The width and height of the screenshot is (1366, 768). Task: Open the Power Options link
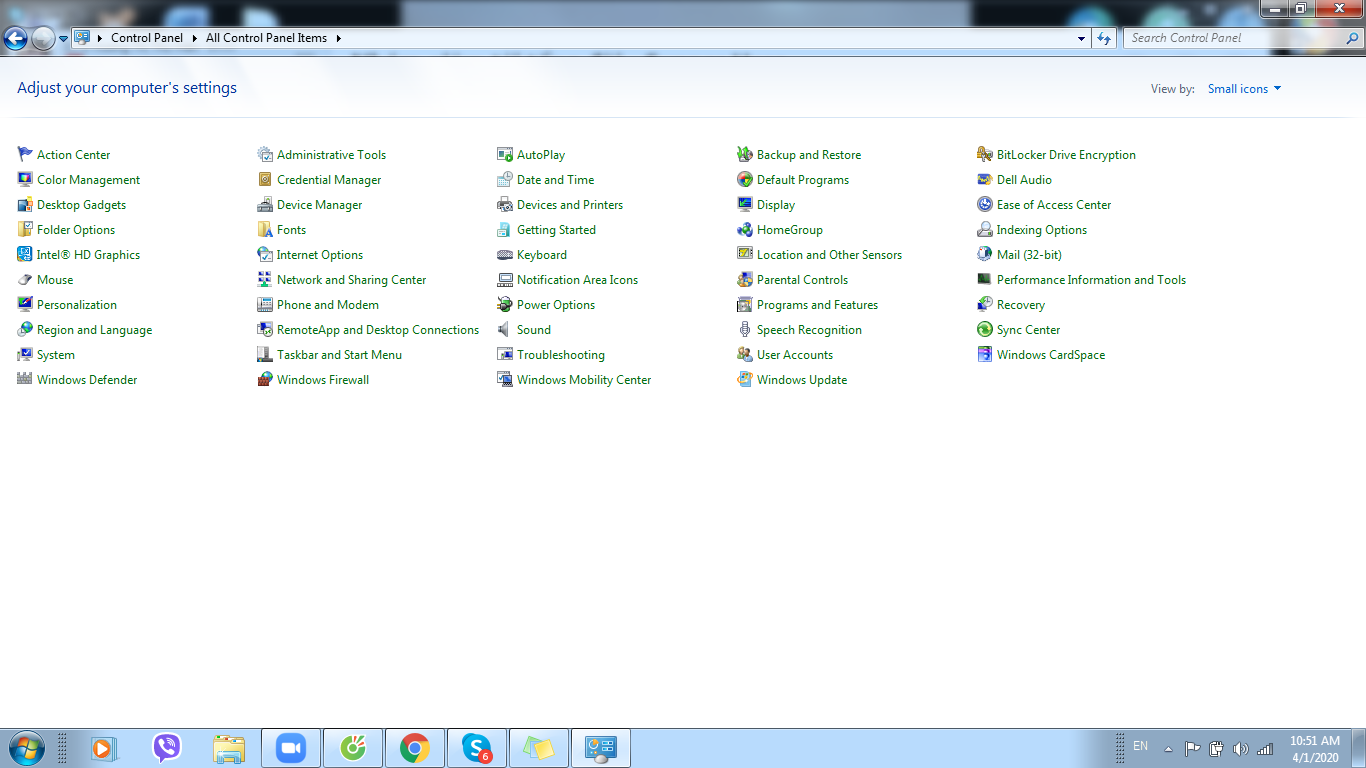pyautogui.click(x=556, y=305)
